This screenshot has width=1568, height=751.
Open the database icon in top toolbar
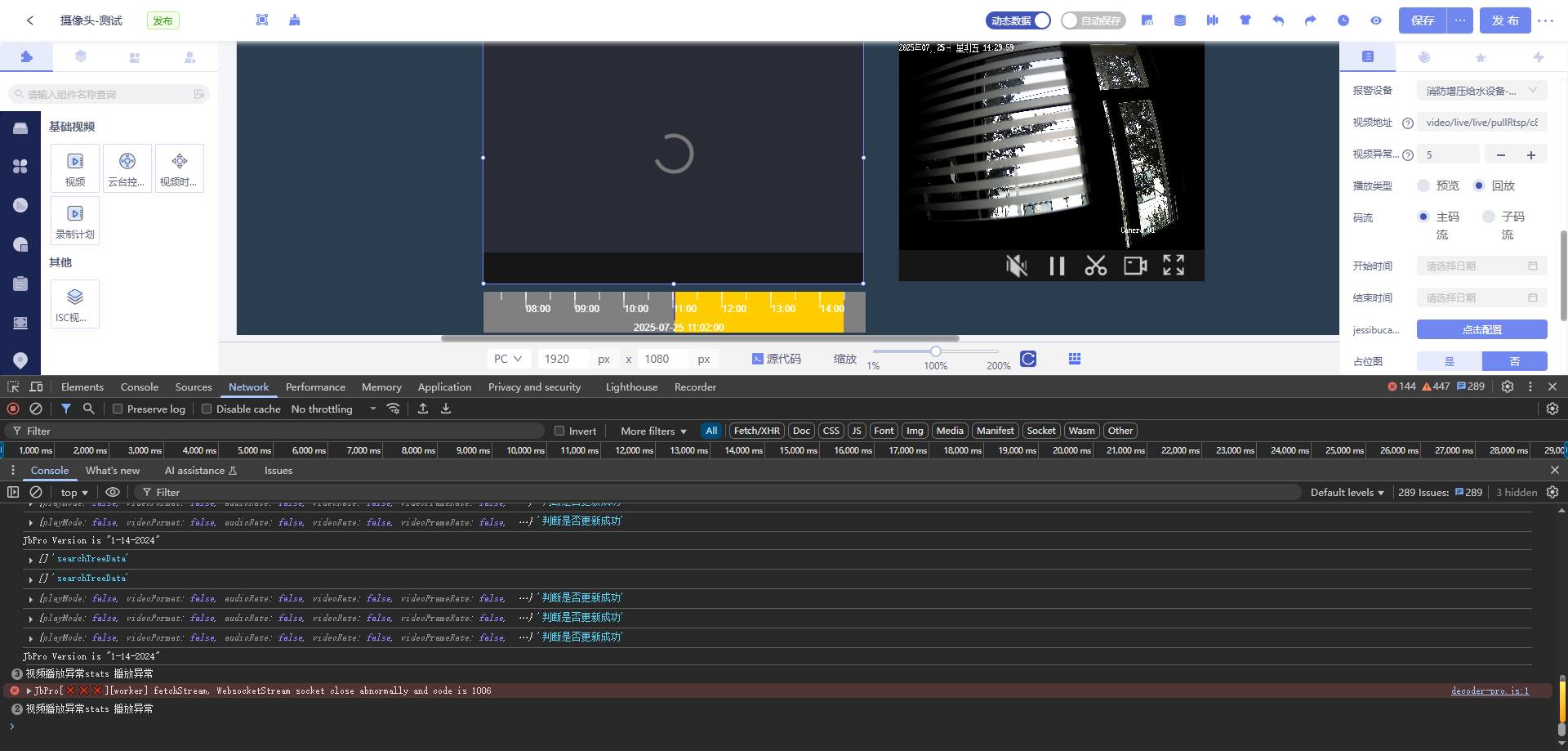click(1180, 20)
